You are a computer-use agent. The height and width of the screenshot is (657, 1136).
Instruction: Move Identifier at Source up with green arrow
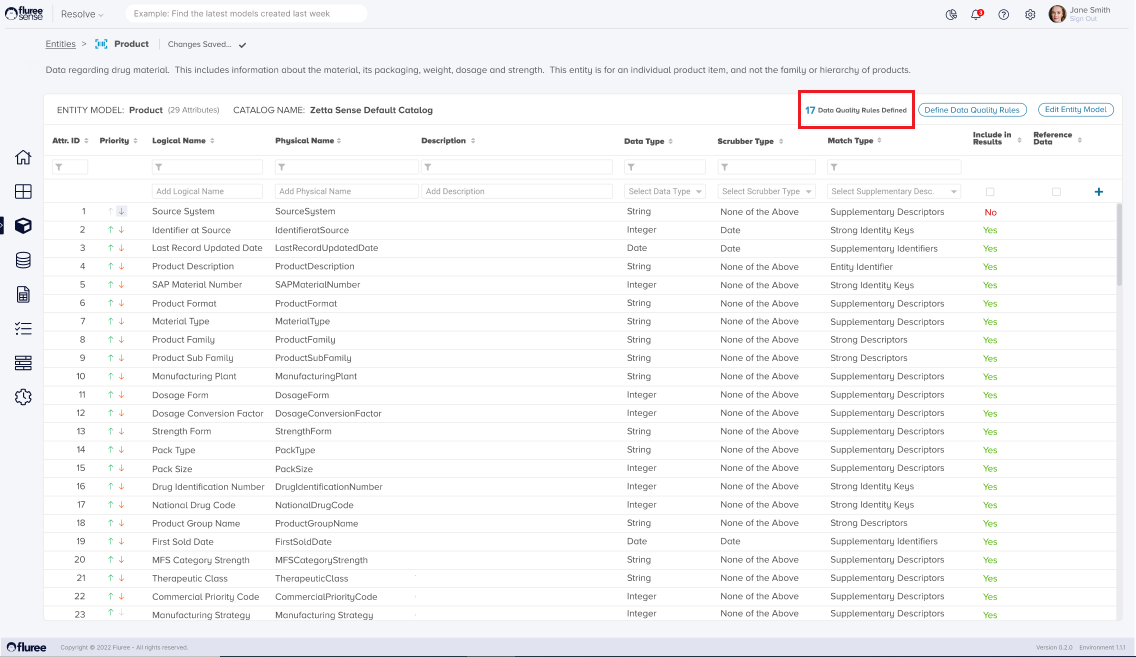110,230
